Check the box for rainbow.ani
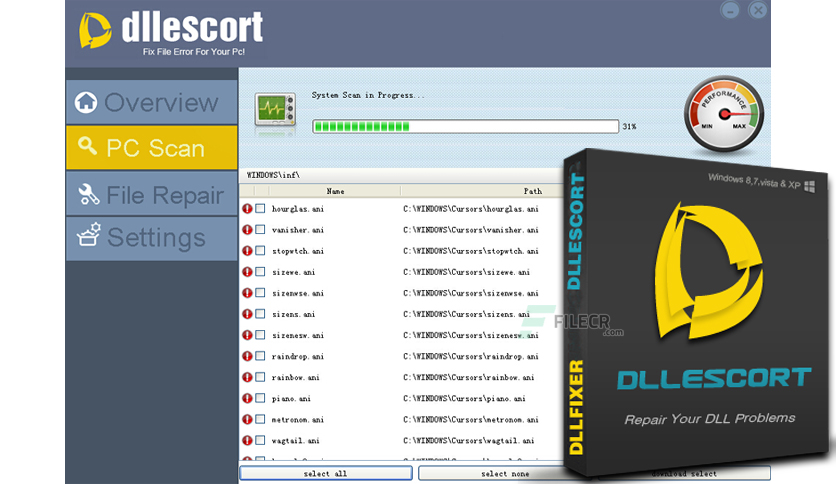Viewport: 836px width, 484px height. [260, 377]
